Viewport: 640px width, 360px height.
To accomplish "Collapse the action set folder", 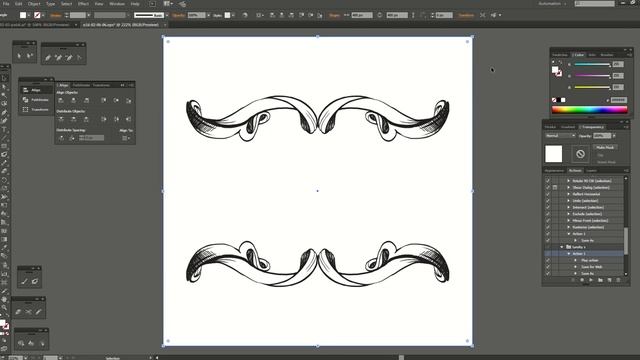I will pos(562,247).
